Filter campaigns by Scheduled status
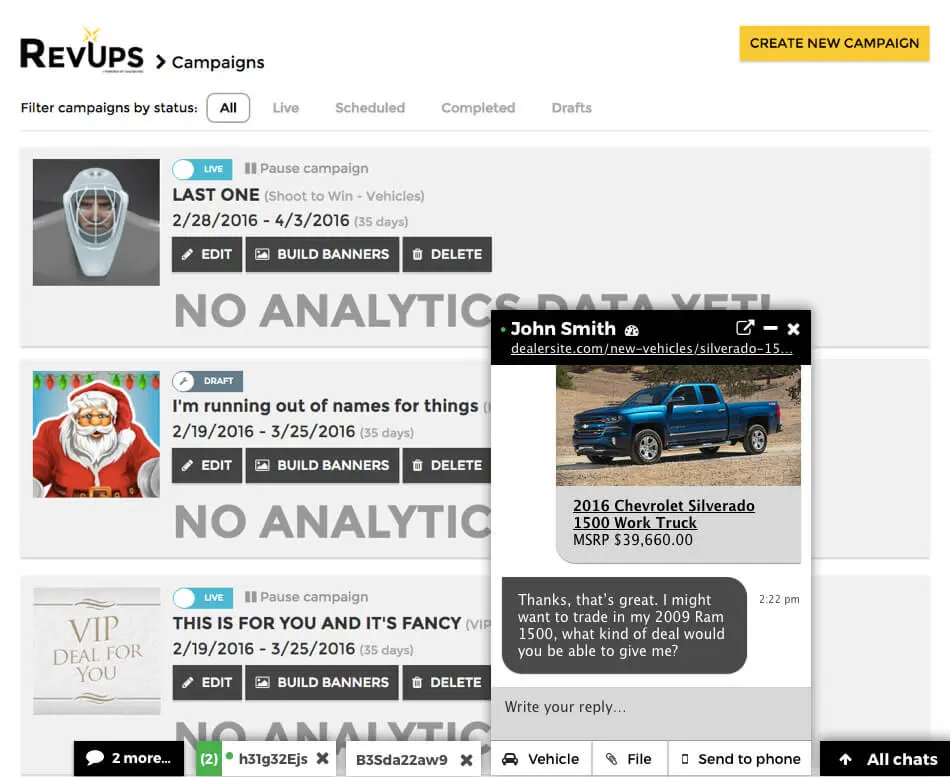Screen dimensions: 950x777 (x=370, y=108)
